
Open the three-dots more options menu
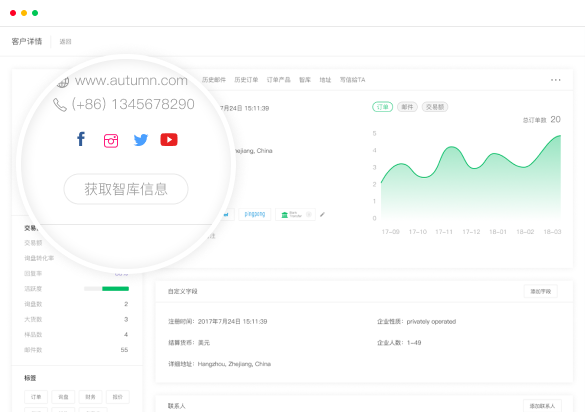(x=556, y=80)
